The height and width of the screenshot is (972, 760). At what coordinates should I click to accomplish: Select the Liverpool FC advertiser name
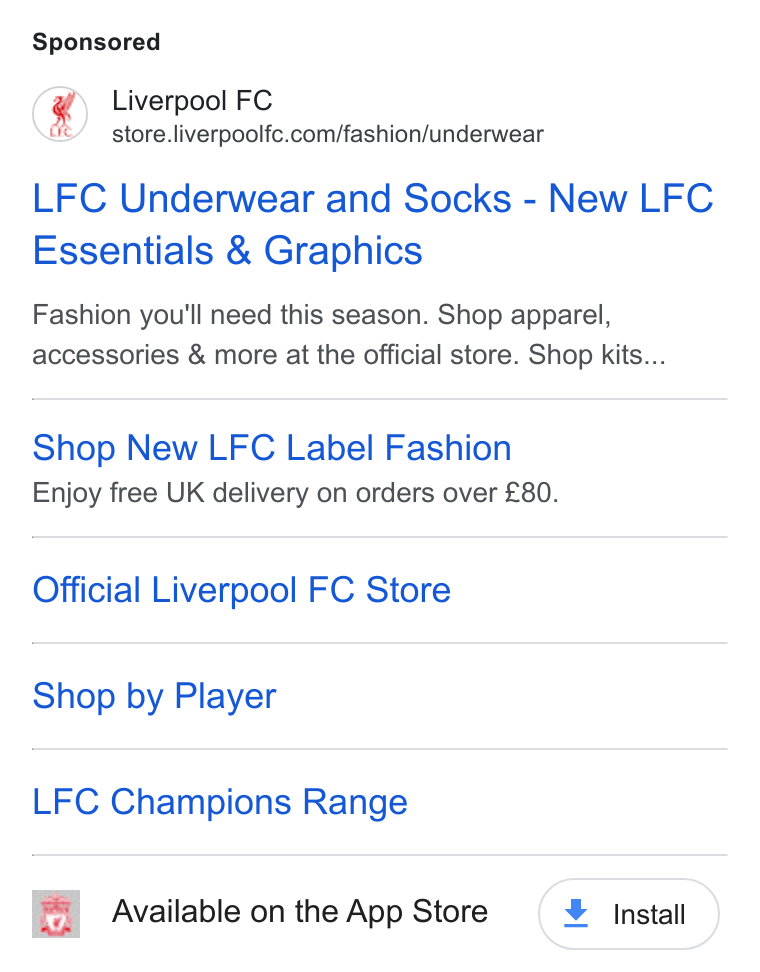[192, 100]
